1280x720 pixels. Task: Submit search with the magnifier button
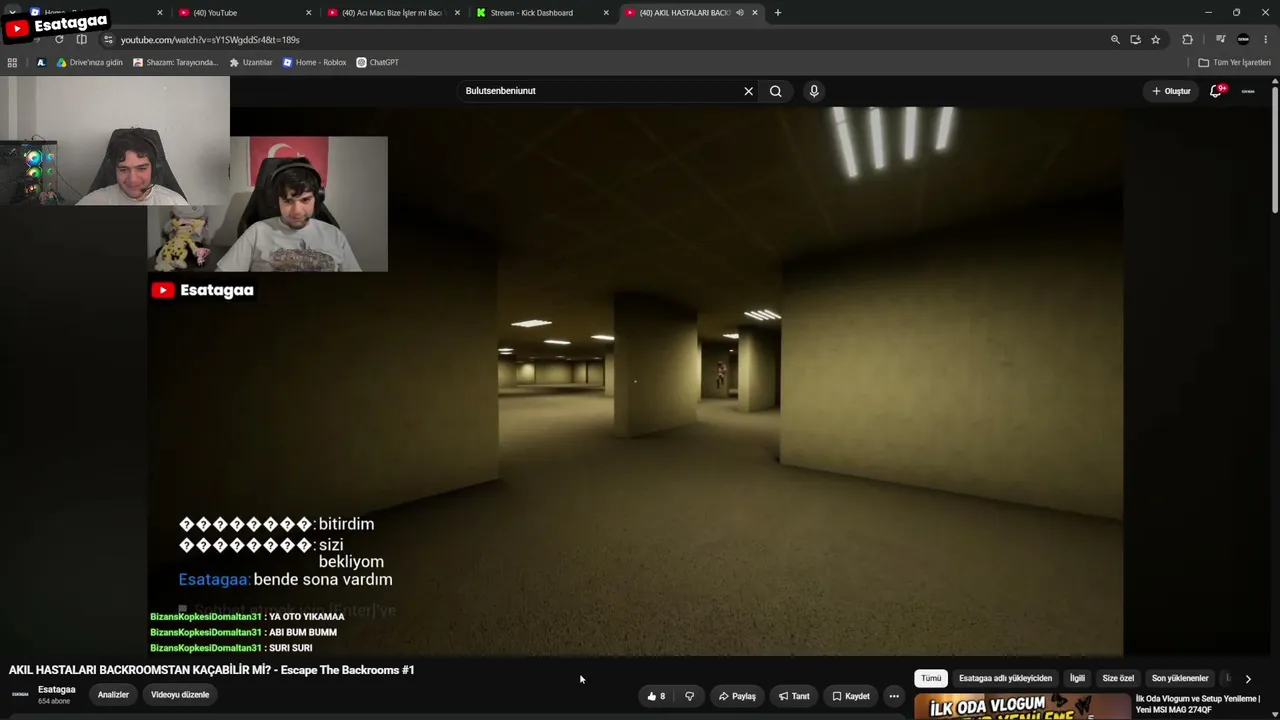click(x=775, y=91)
